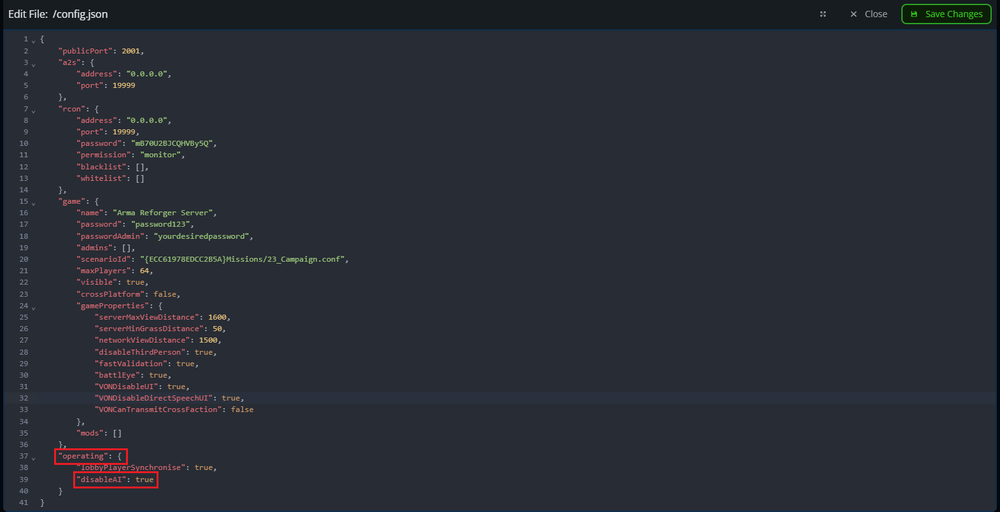Collapse the "rcon" block fold arrow
Image resolution: width=1000 pixels, height=512 pixels.
[x=34, y=110]
